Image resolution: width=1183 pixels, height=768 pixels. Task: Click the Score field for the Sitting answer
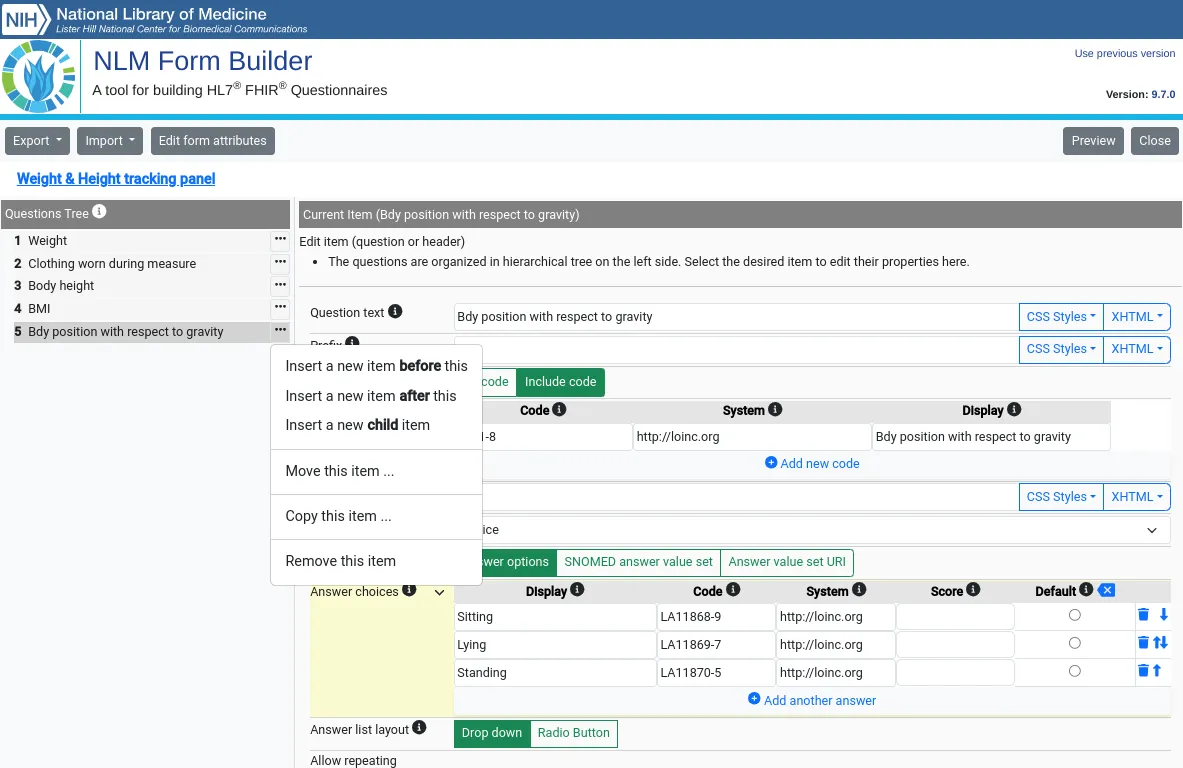[x=954, y=617]
